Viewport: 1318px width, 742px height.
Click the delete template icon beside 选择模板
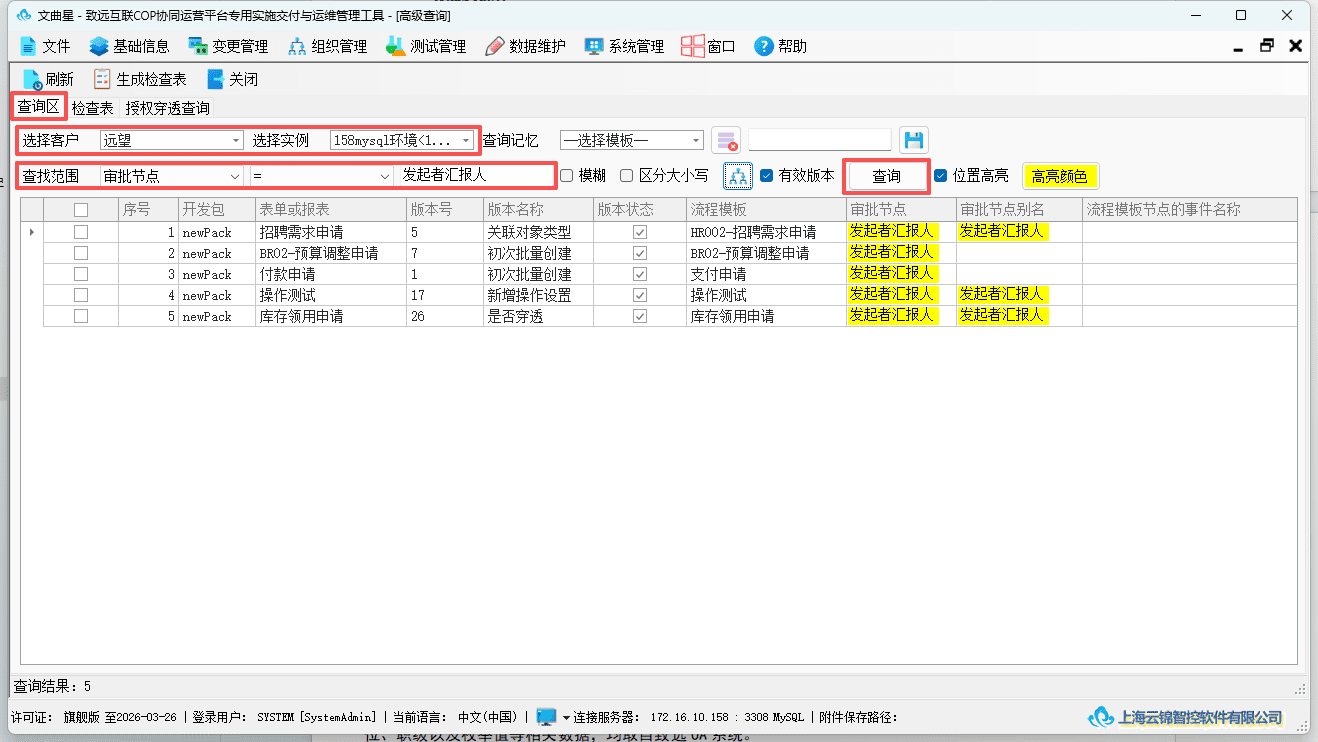coord(727,140)
